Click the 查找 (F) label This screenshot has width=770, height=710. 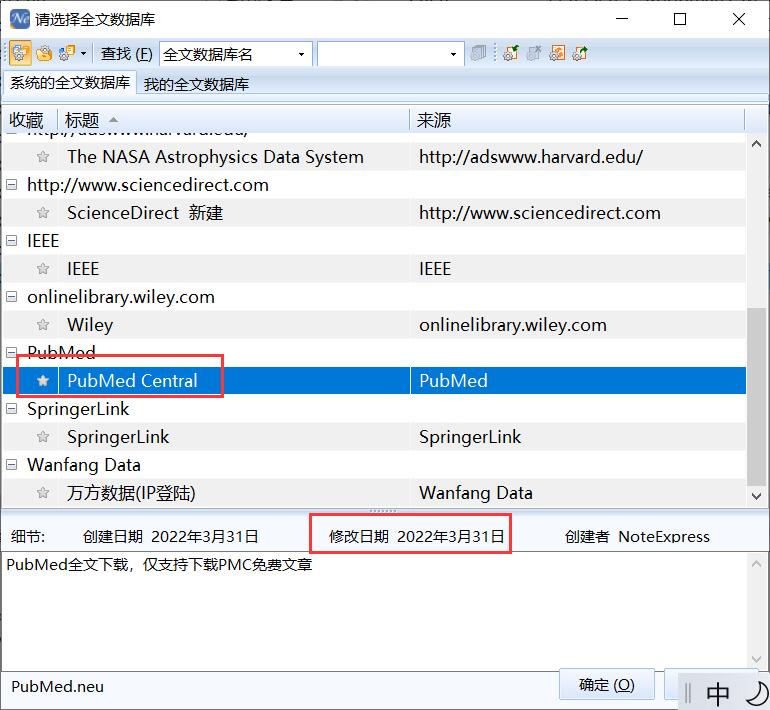tap(126, 54)
